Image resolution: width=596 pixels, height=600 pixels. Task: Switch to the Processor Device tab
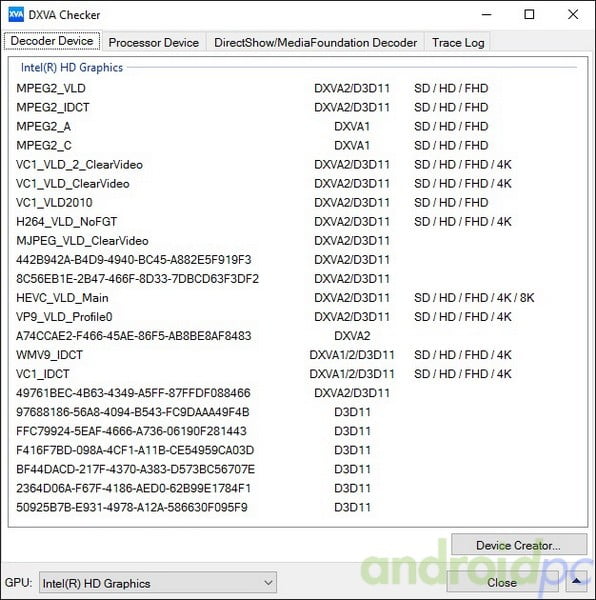(153, 42)
